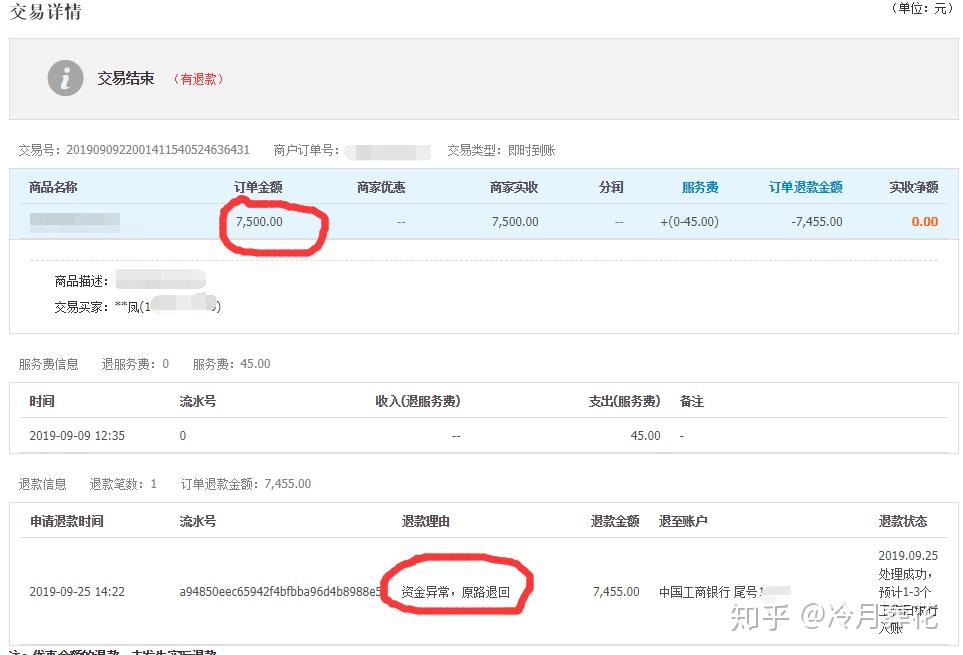
Task: Click the refund reason 资金异常，原路退回
Action: click(x=455, y=592)
